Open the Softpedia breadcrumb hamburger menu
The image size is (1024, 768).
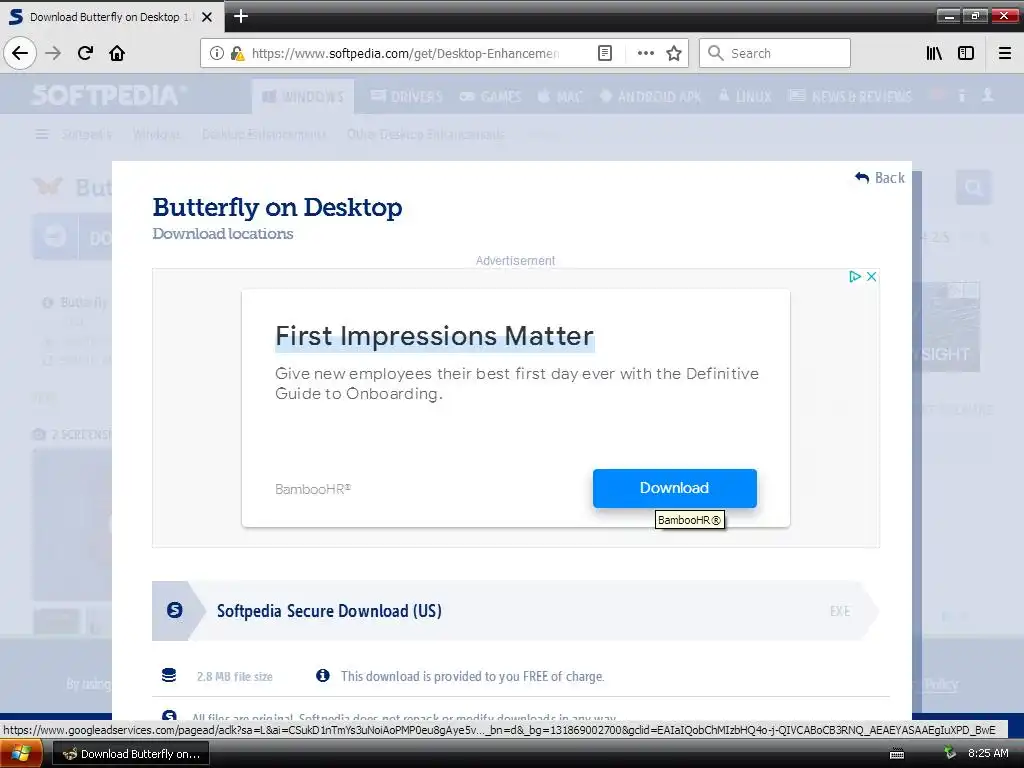click(42, 134)
